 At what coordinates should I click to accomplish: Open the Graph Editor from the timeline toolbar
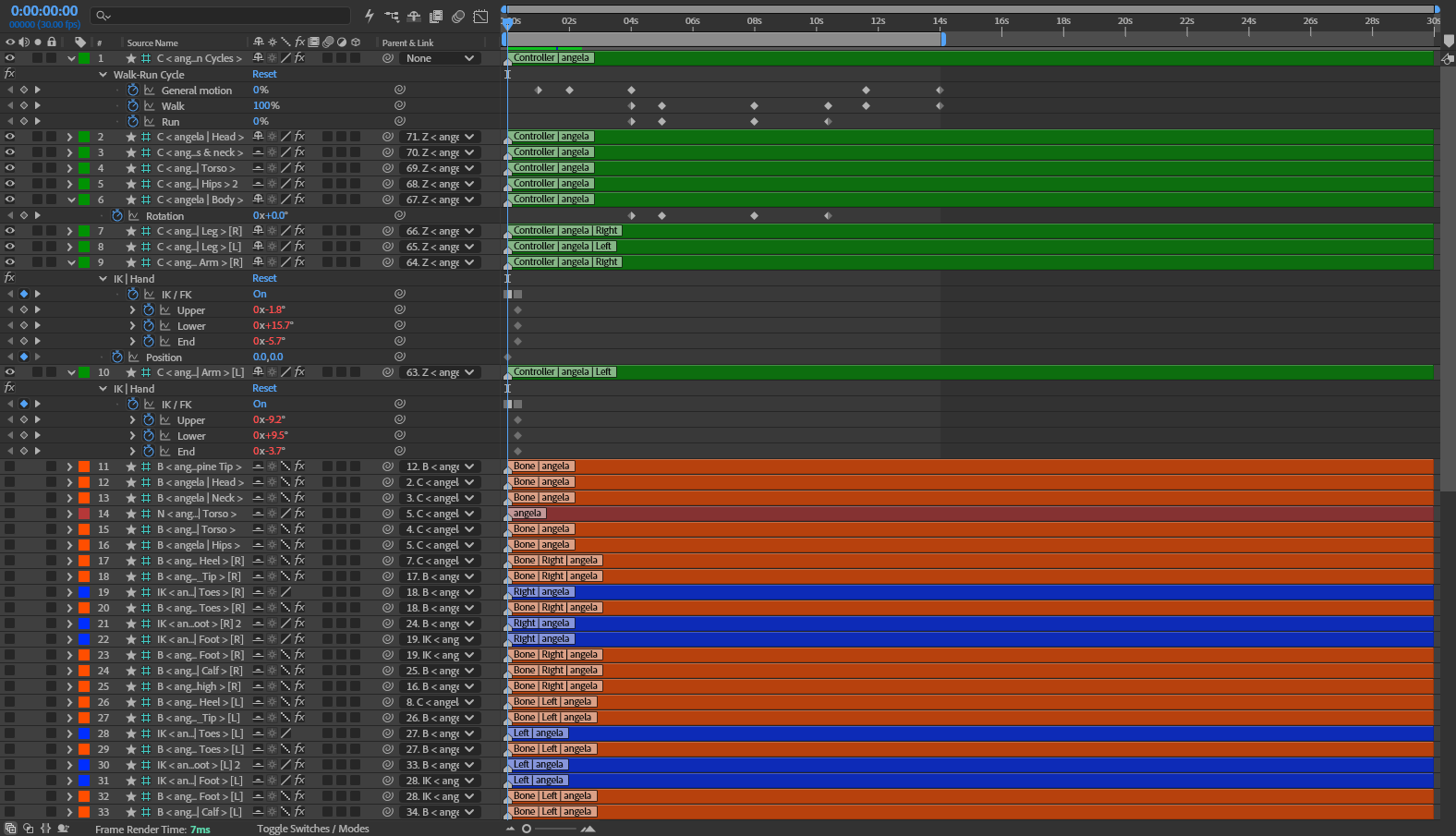coord(480,16)
